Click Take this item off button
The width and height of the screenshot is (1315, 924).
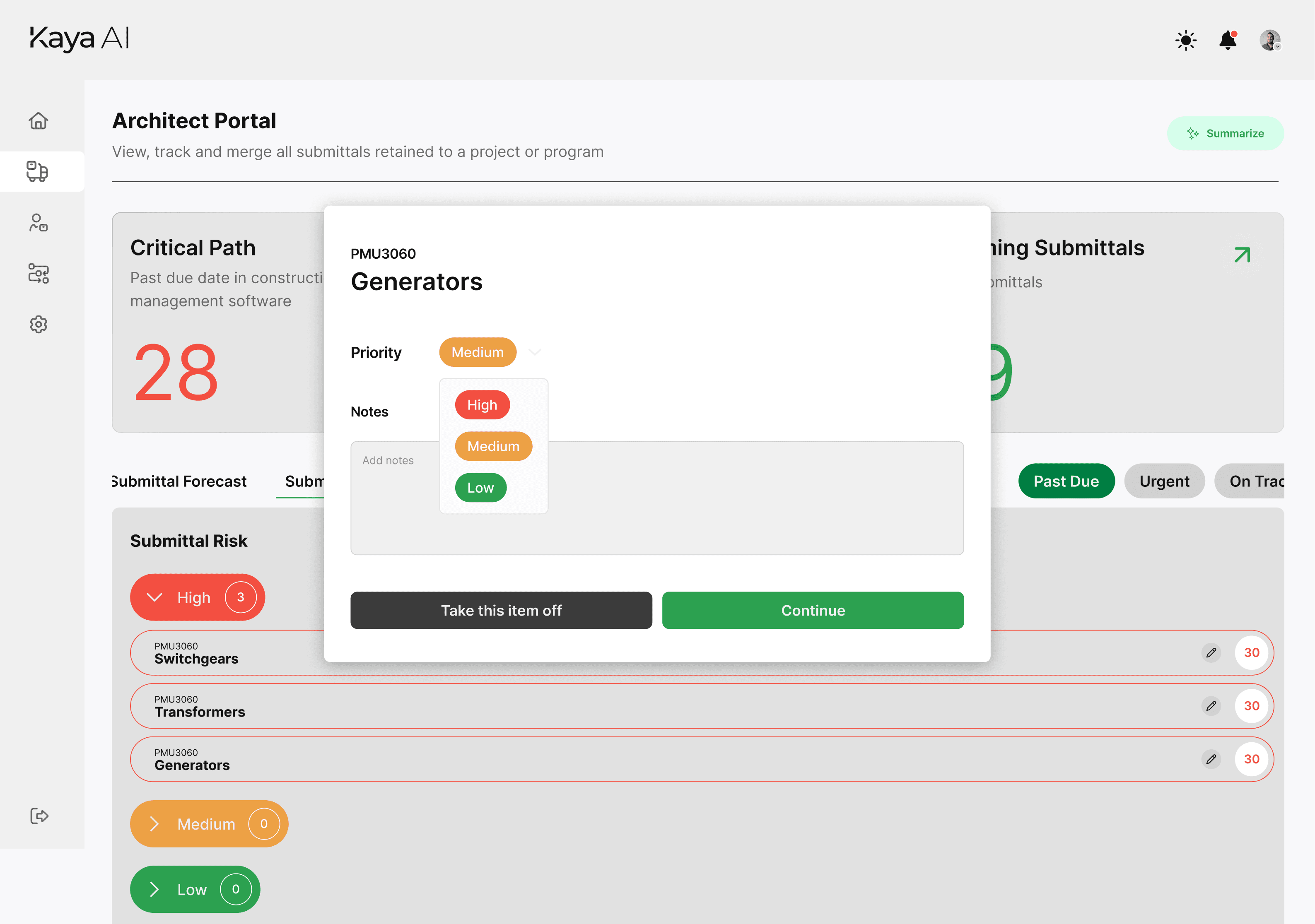point(501,610)
